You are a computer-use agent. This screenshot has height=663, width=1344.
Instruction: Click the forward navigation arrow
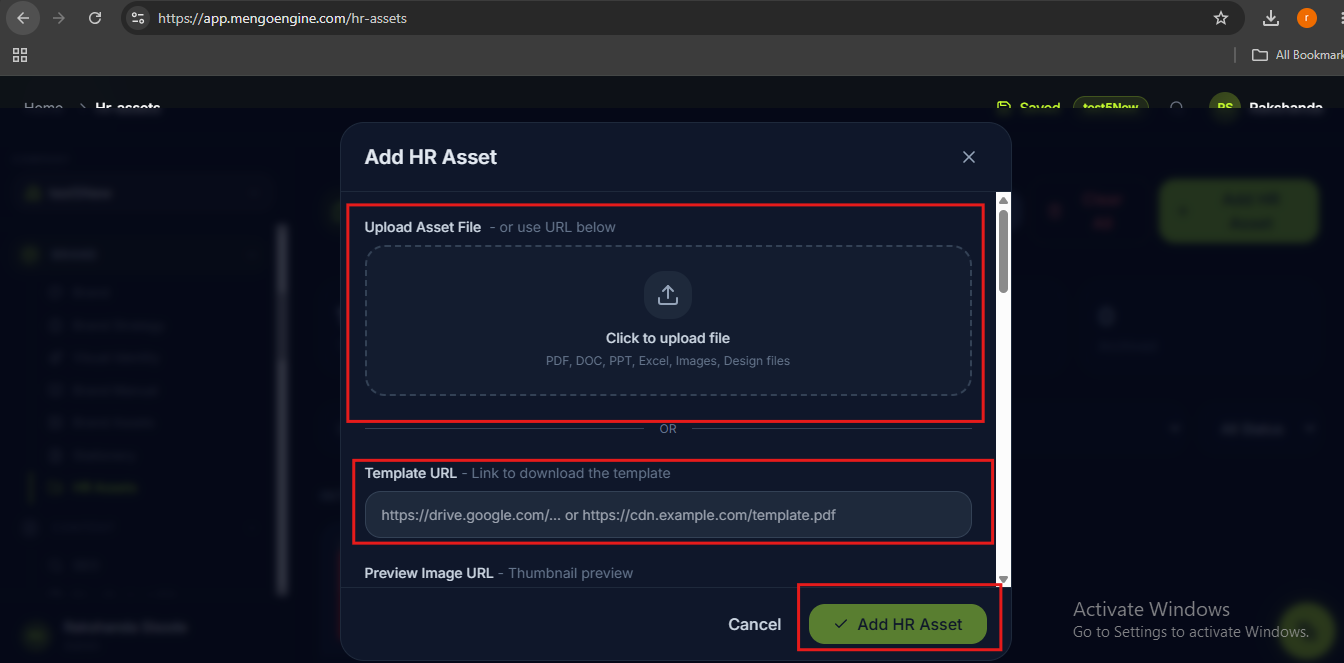pyautogui.click(x=59, y=18)
